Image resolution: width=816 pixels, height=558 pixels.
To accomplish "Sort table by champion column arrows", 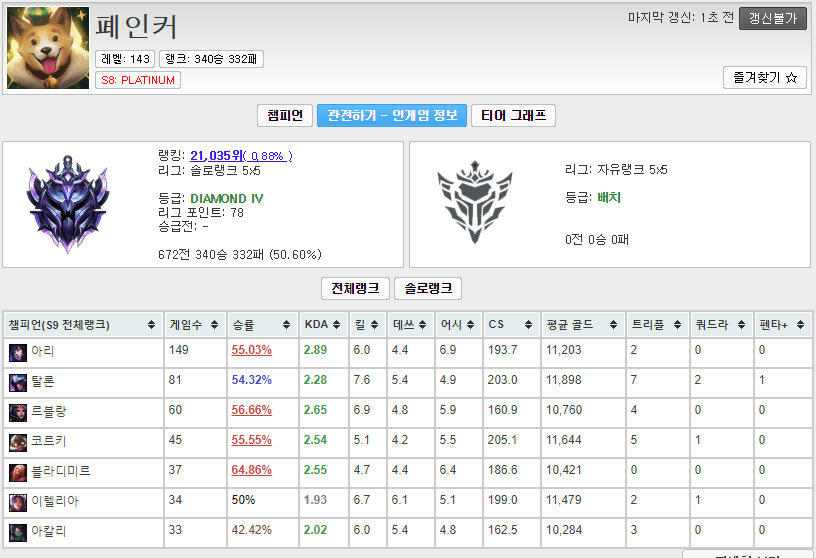I will click(151, 325).
